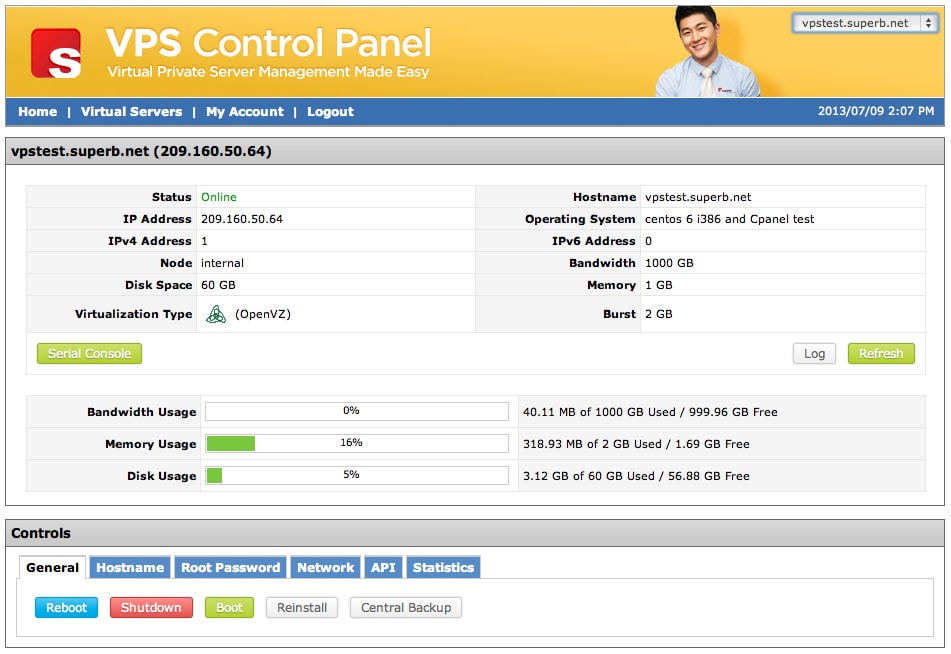This screenshot has width=951, height=654.
Task: Click the green Boot button
Action: coord(229,607)
